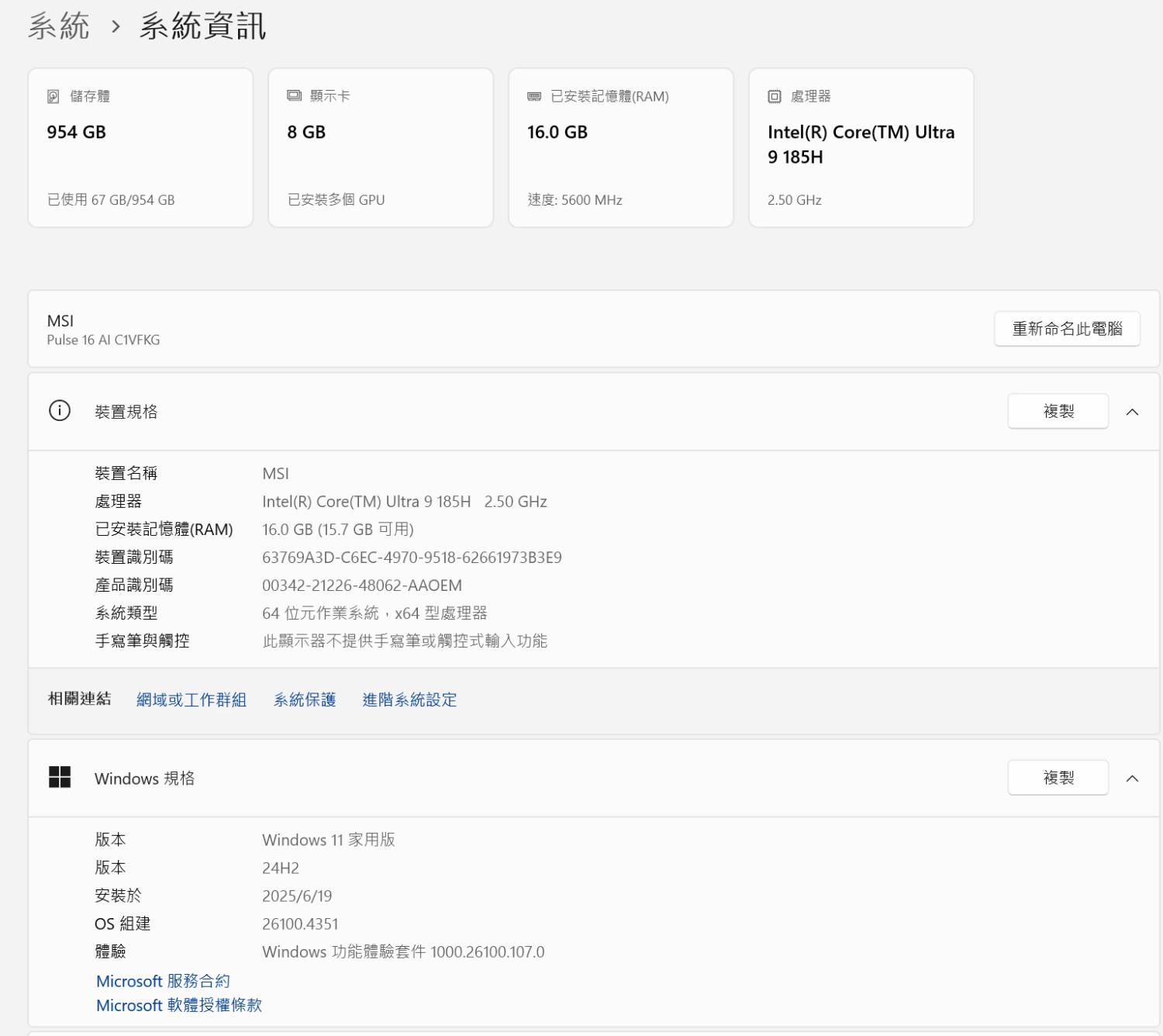Click OS 組建 label

(x=123, y=924)
